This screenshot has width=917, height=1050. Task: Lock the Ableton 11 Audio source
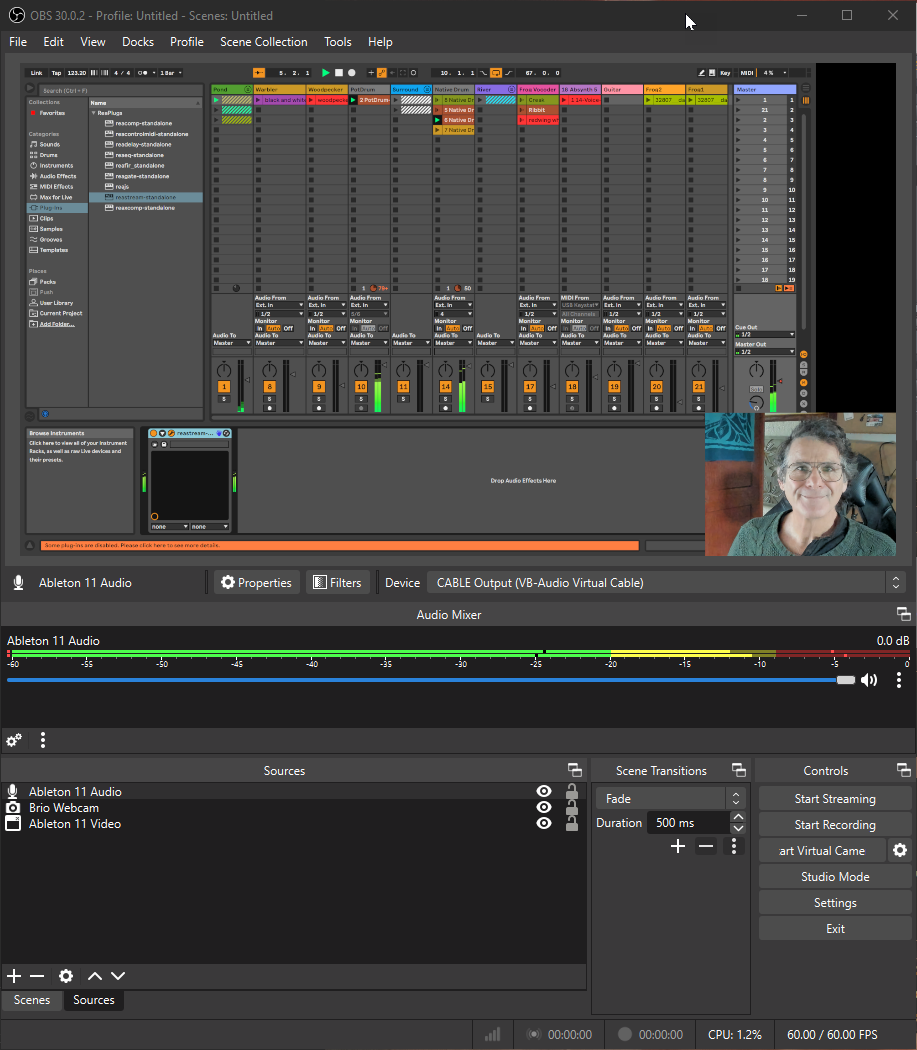point(572,792)
